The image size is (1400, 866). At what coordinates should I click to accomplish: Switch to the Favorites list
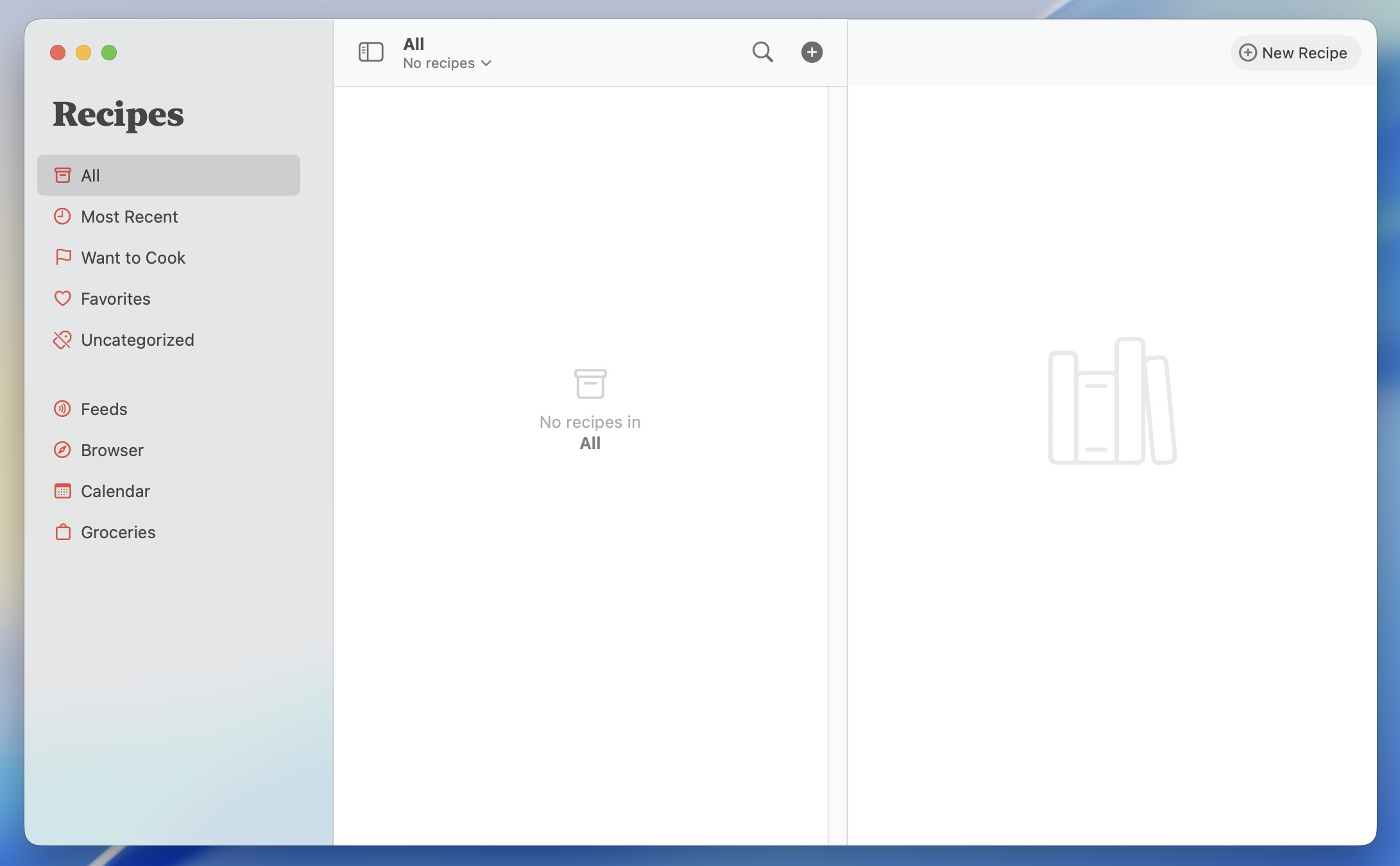pos(114,298)
